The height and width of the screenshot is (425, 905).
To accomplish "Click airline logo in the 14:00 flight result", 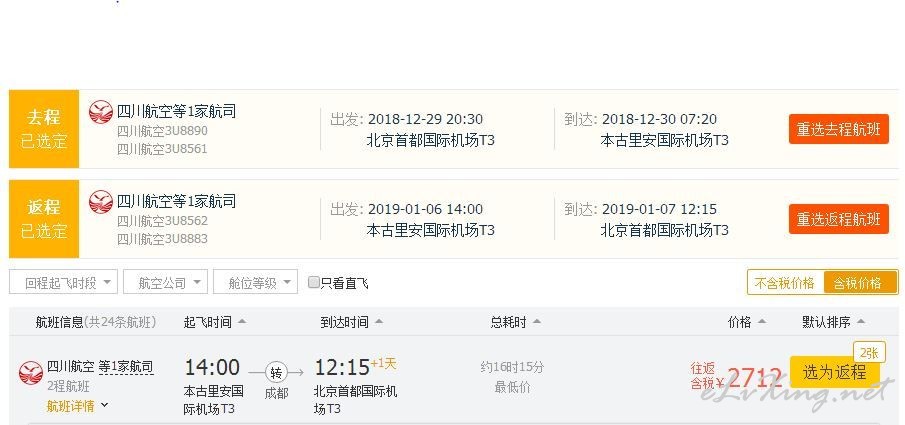I will click(x=31, y=373).
